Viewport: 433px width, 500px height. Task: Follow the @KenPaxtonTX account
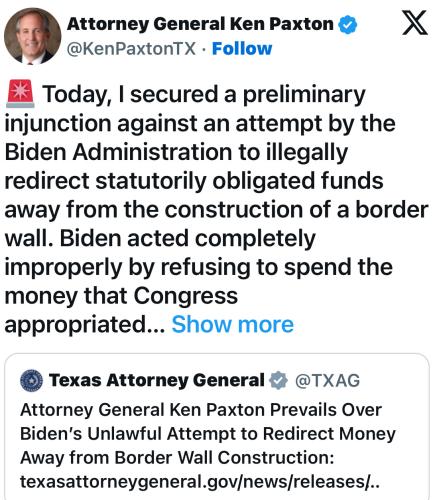click(242, 49)
